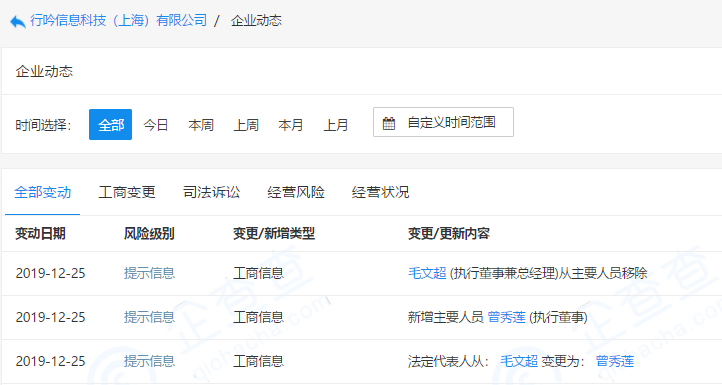Open 毛文超 link in 法定代表人 row
The height and width of the screenshot is (385, 722).
519,361
